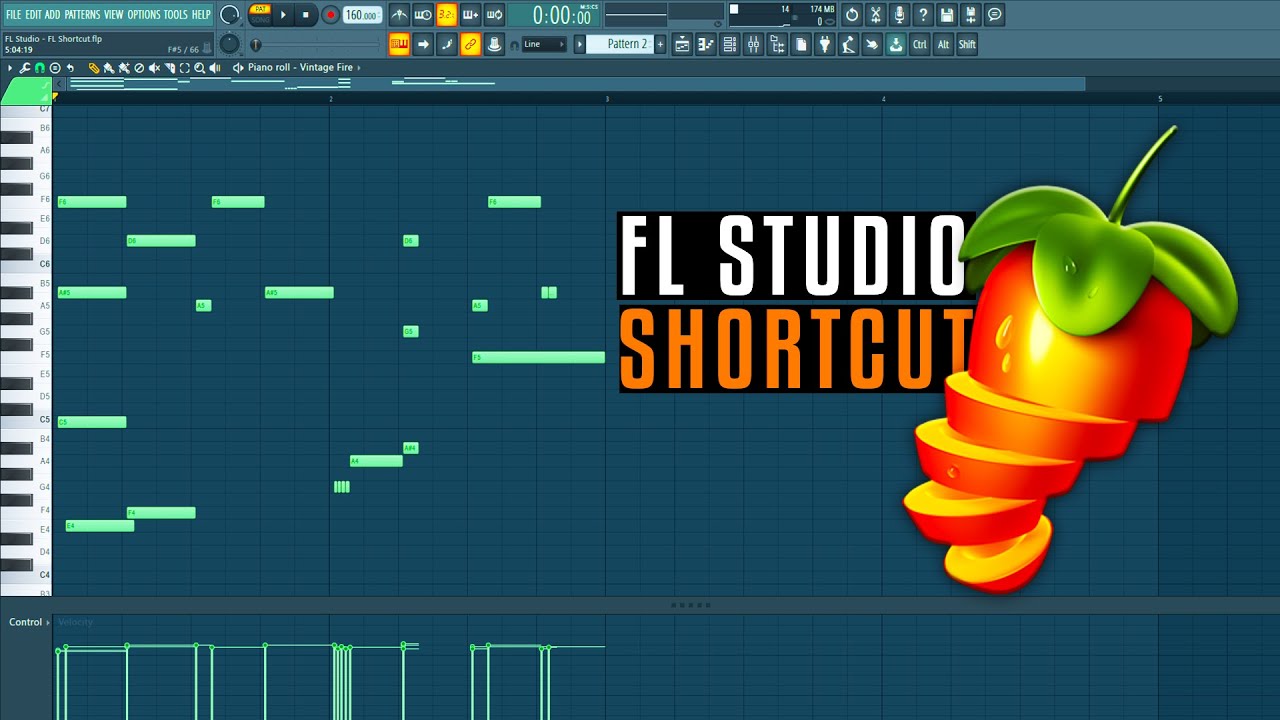Viewport: 1280px width, 720px height.
Task: Switch playback mode to SONG
Action: coord(260,20)
